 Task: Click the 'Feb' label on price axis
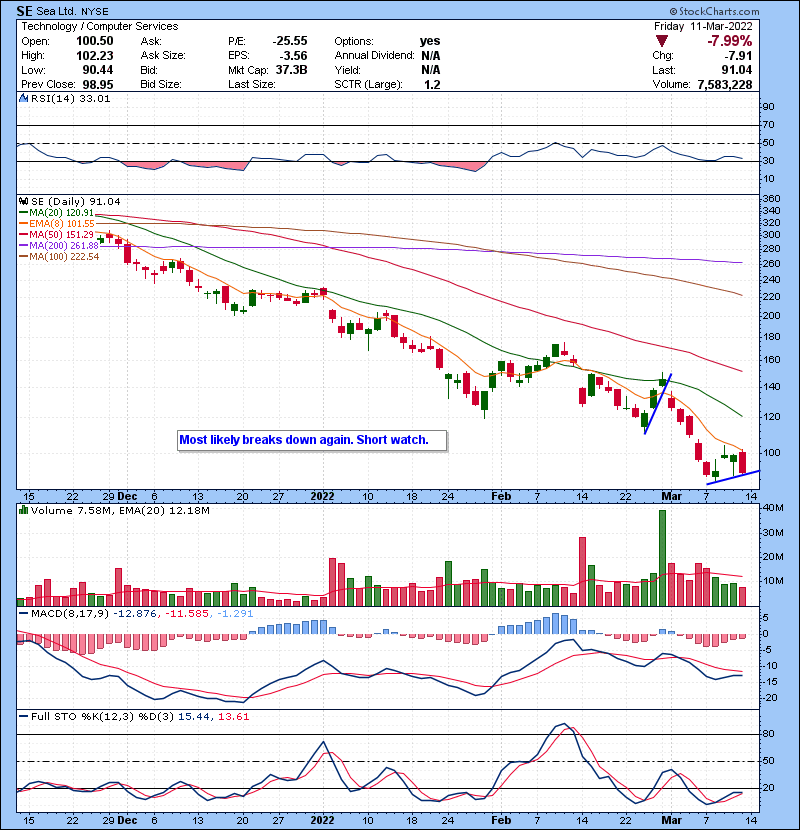pos(501,497)
